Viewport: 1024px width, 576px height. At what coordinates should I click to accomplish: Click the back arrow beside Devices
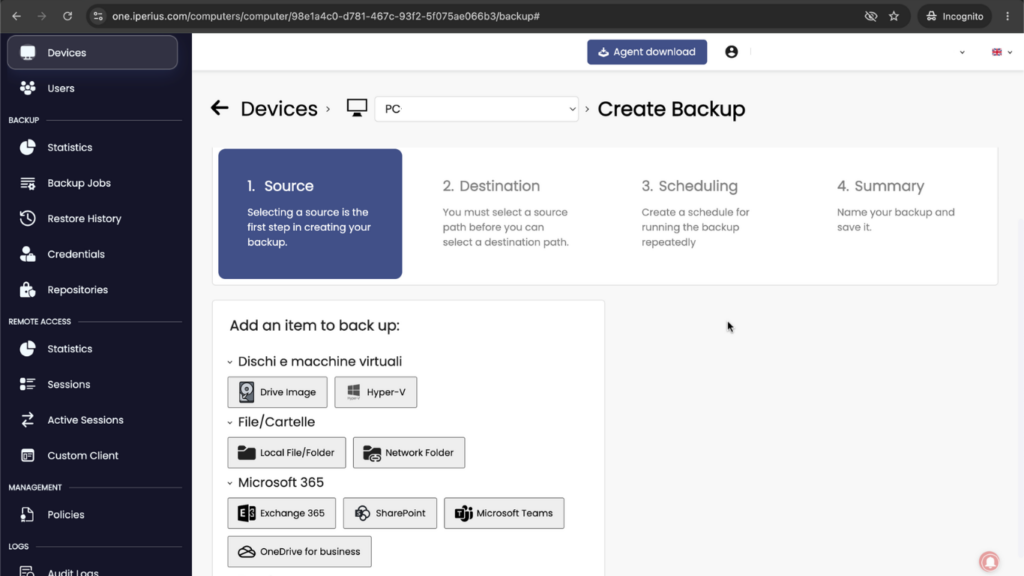pyautogui.click(x=219, y=108)
